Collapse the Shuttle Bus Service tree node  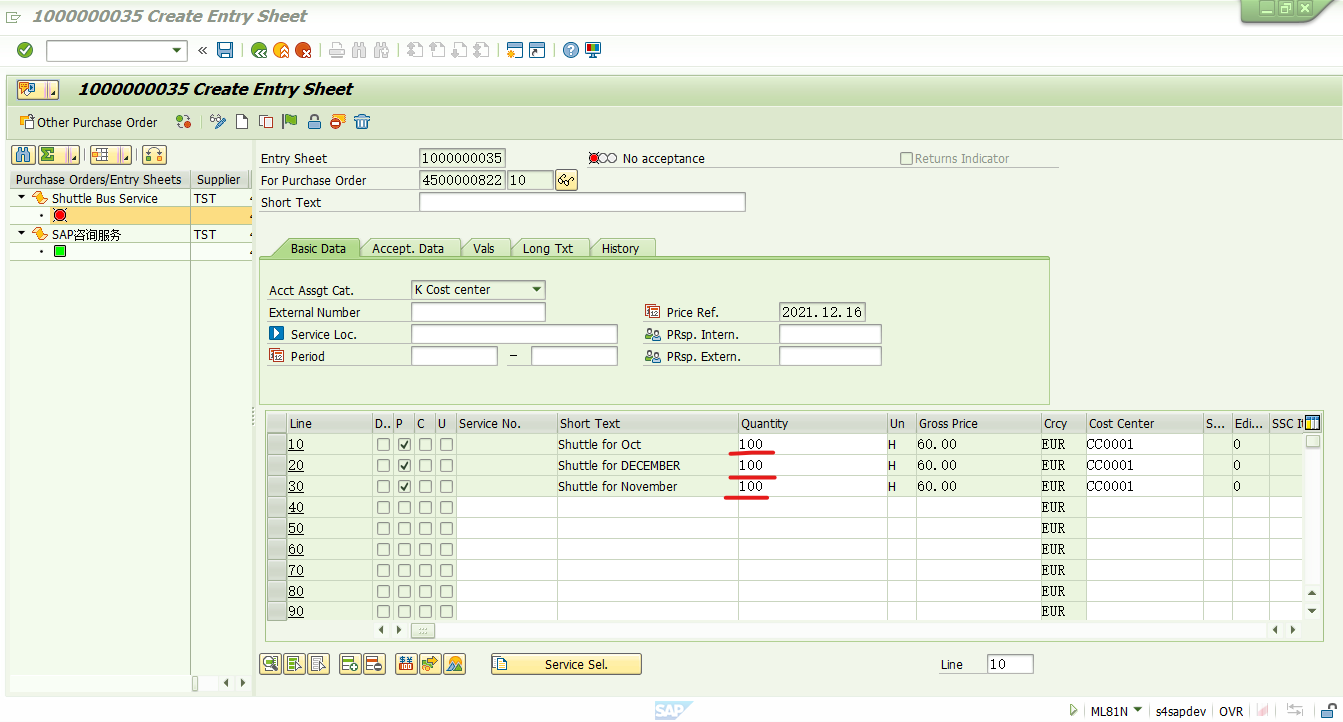(x=22, y=198)
